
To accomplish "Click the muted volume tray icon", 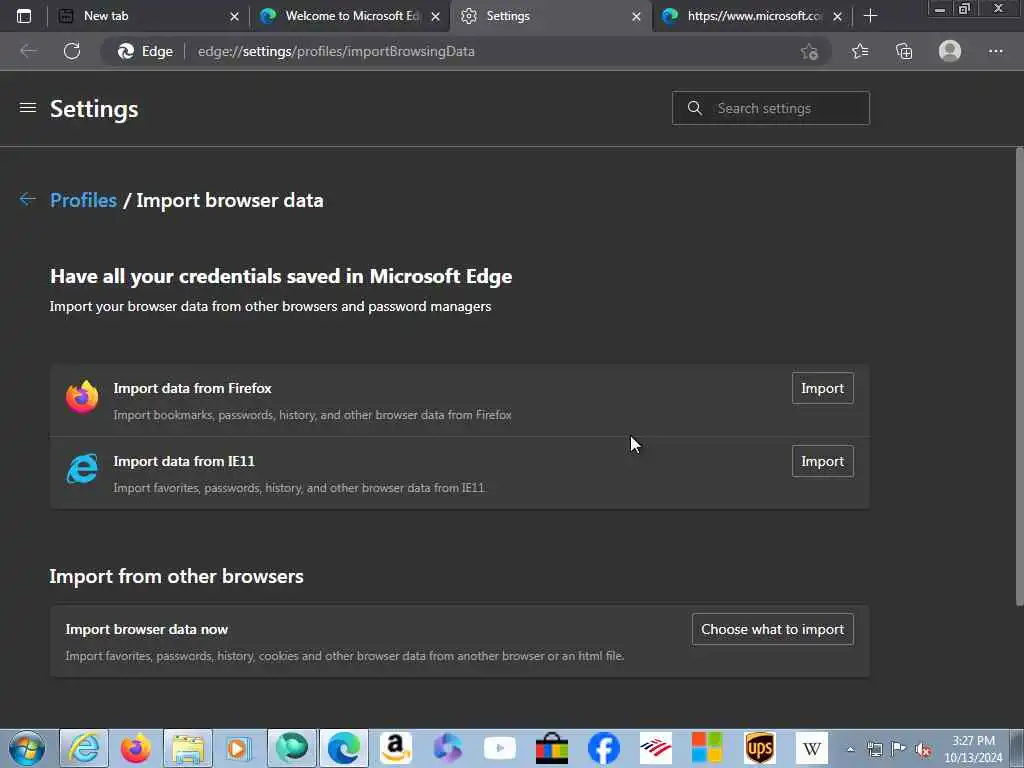I will tap(923, 749).
